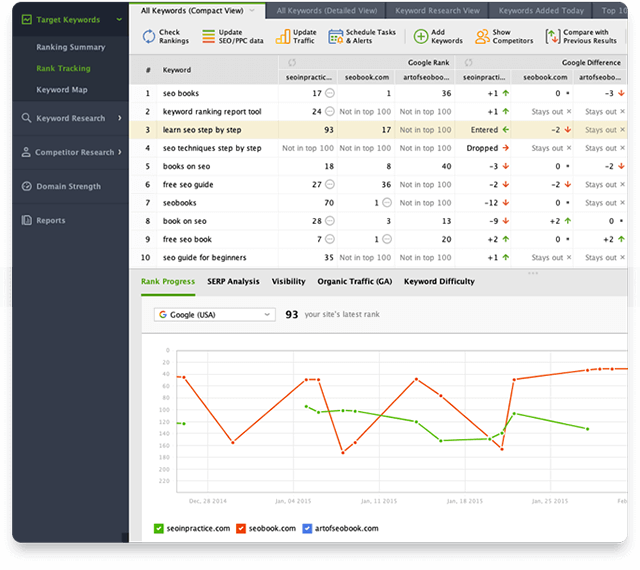Open the Organic Traffic (GA) tab

(355, 281)
